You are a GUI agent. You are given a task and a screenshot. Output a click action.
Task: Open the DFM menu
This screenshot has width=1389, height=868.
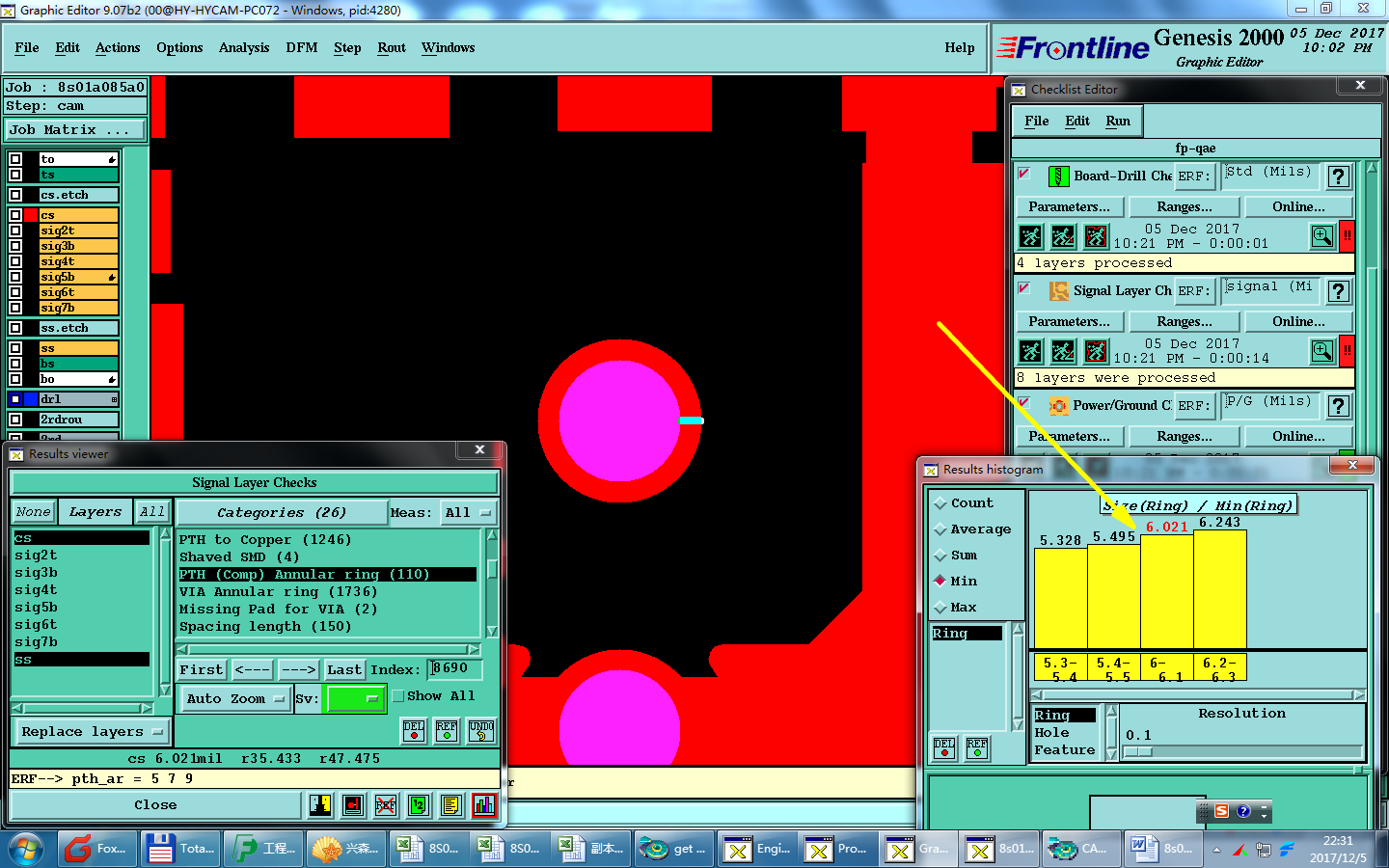pyautogui.click(x=302, y=48)
